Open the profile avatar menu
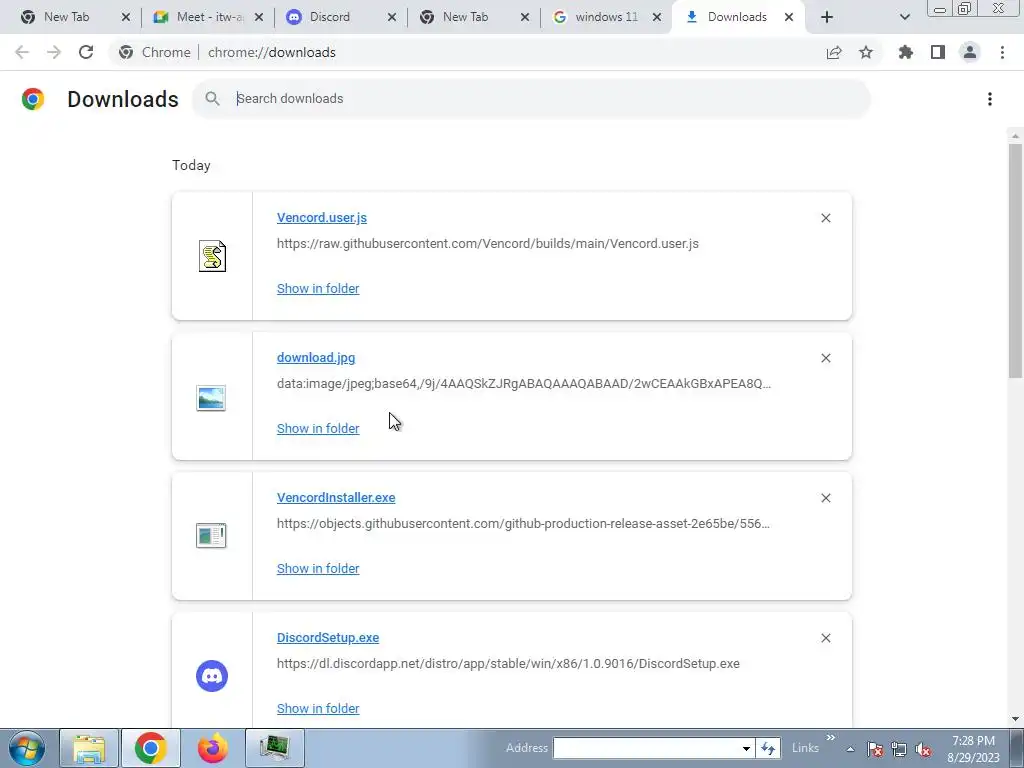This screenshot has height=768, width=1024. point(970,52)
